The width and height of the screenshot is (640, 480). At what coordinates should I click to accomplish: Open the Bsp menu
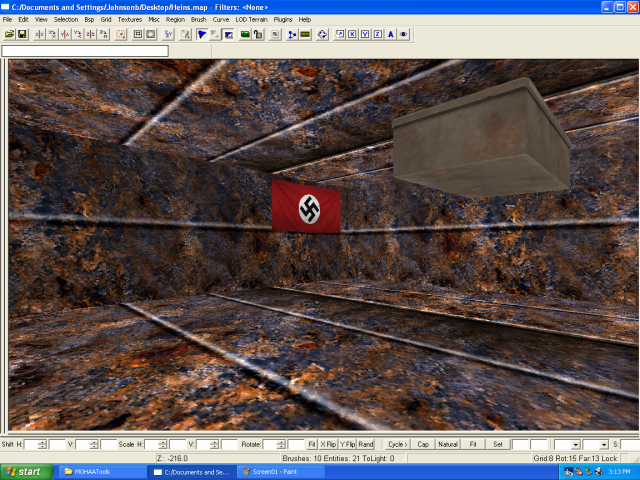coord(89,19)
